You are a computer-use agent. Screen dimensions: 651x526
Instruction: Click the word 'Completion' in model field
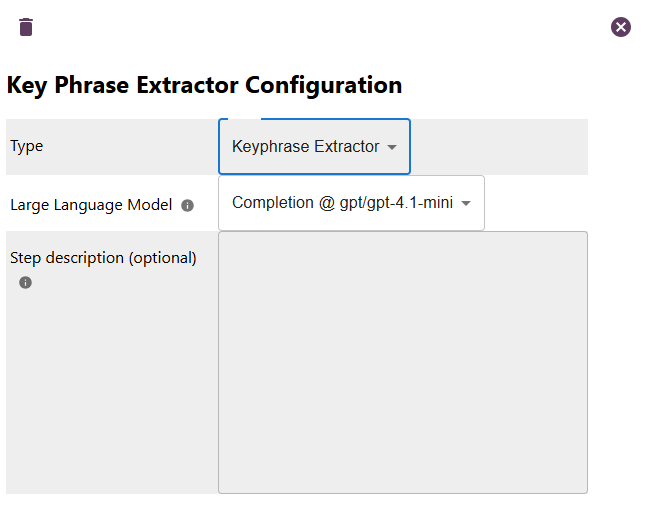(x=272, y=203)
